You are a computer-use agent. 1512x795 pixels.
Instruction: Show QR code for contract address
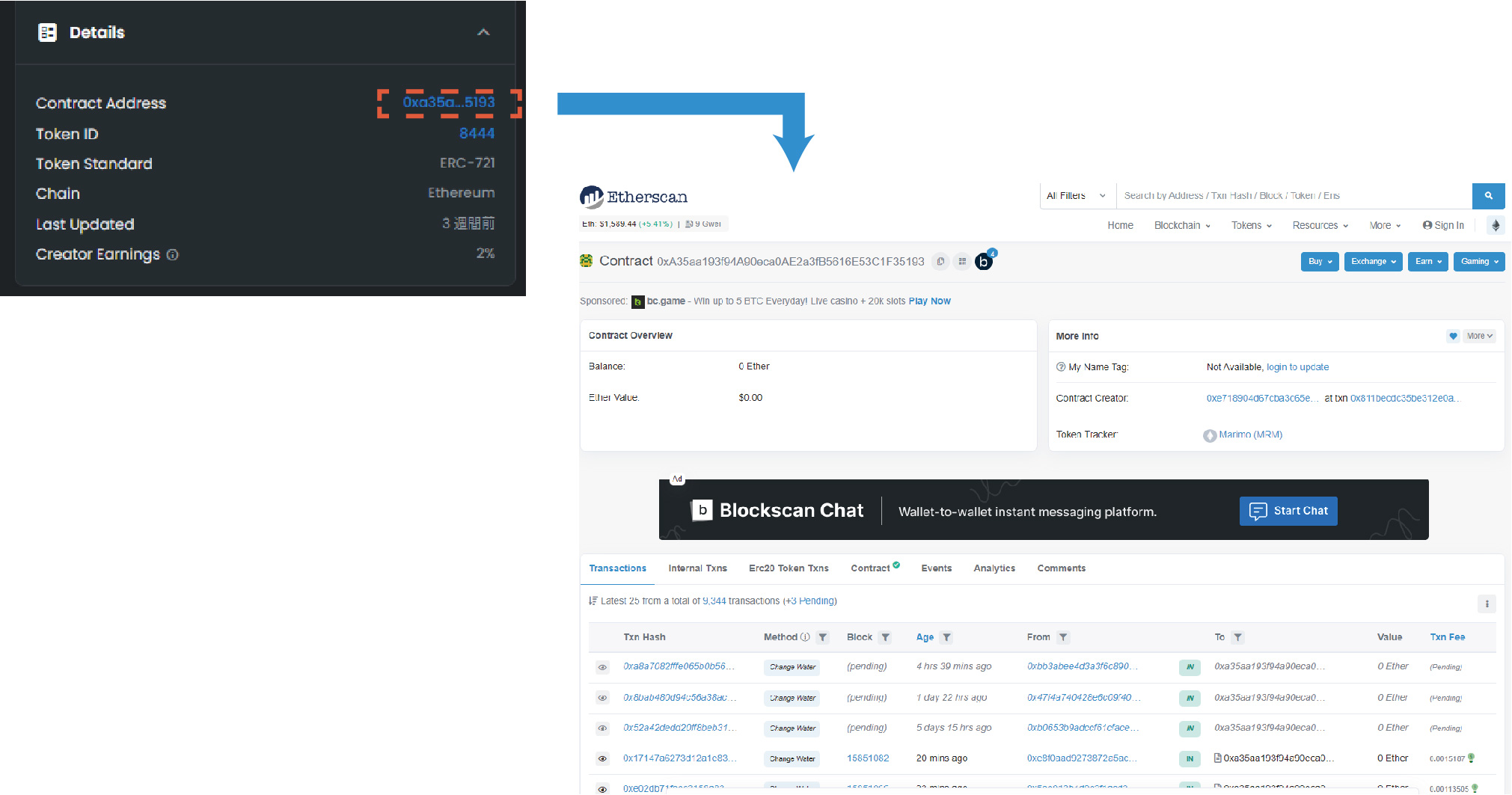[x=962, y=262]
